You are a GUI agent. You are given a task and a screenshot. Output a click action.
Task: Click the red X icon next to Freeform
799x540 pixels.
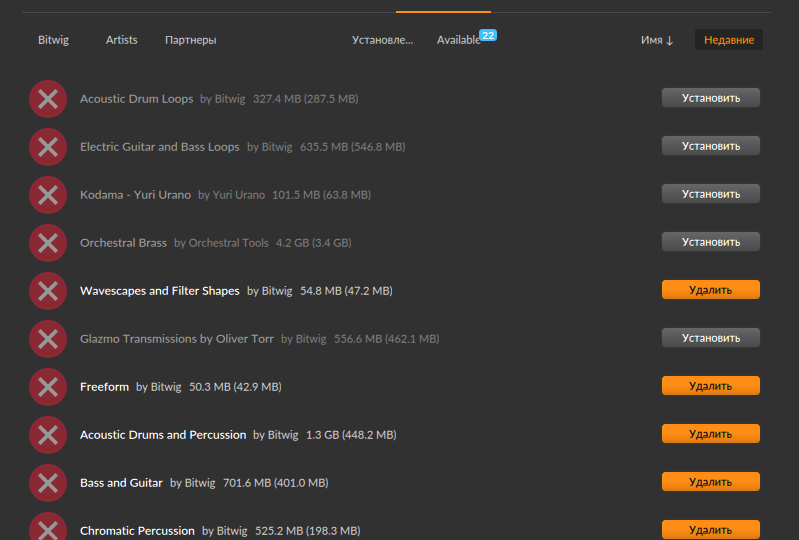coord(47,387)
